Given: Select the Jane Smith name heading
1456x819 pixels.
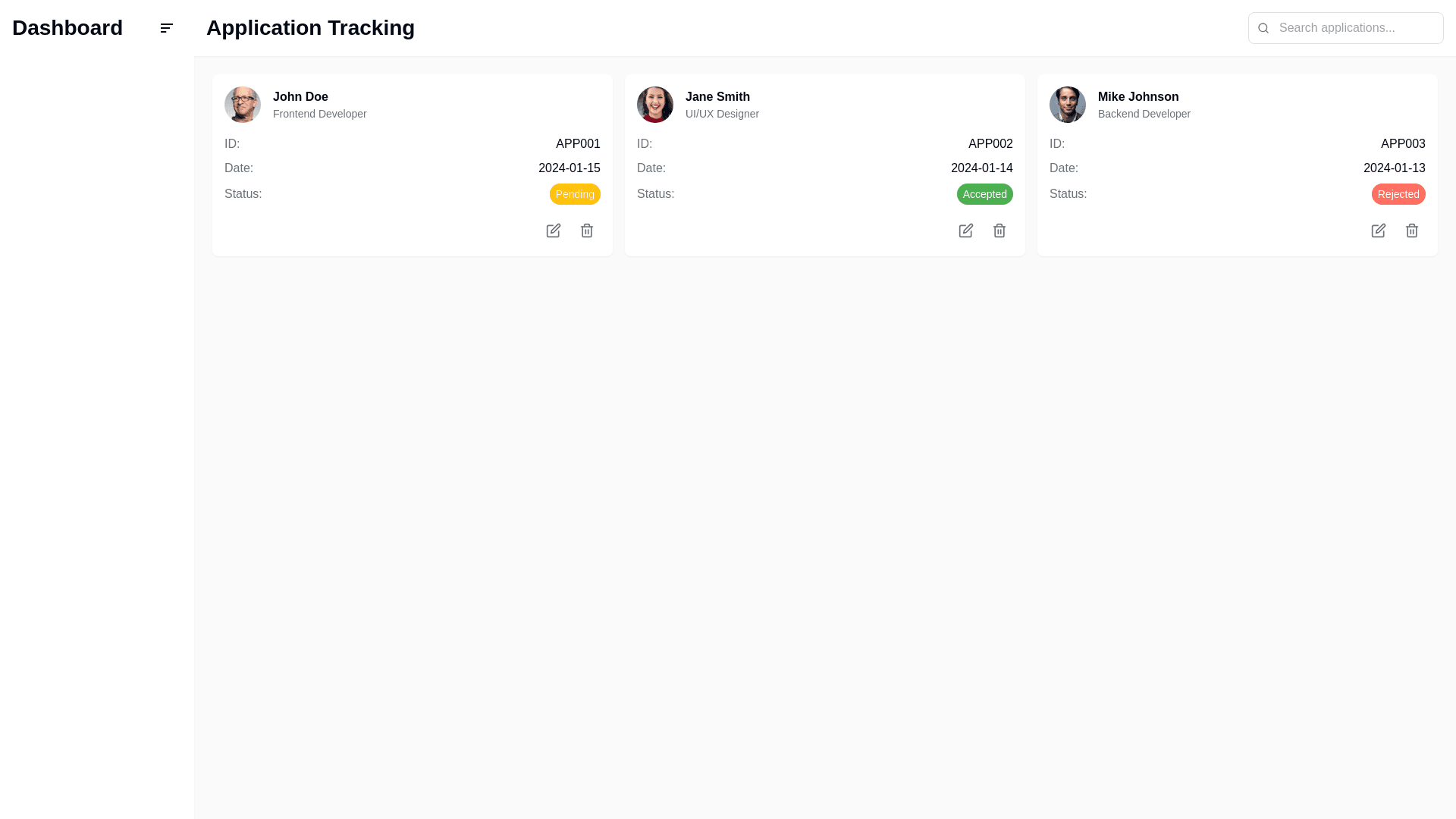Looking at the screenshot, I should coord(717,97).
